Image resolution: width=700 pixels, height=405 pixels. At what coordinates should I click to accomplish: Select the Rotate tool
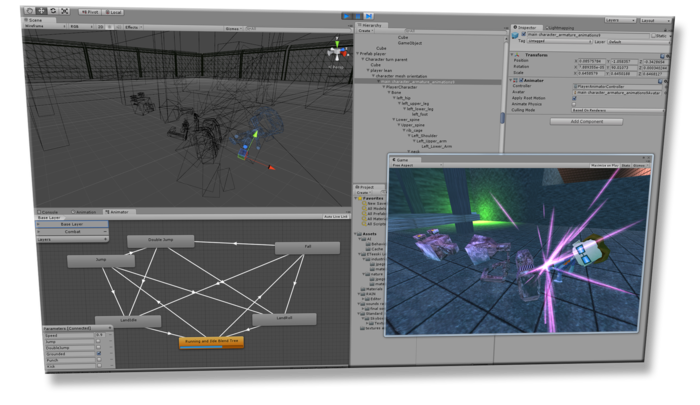tap(53, 11)
